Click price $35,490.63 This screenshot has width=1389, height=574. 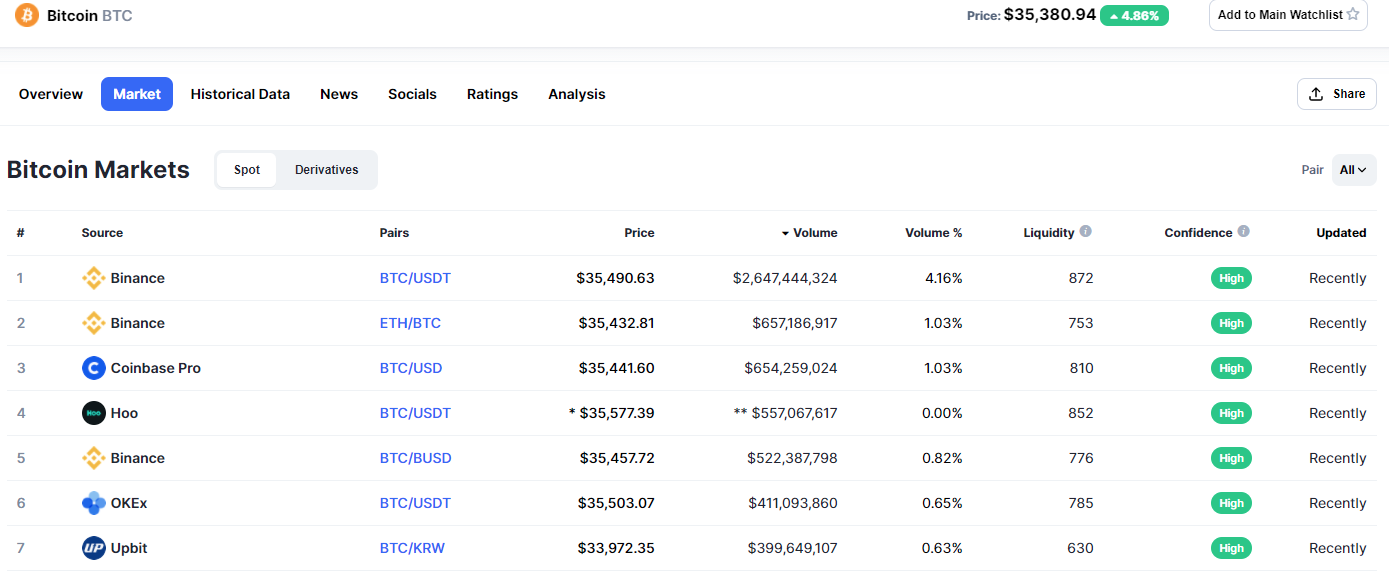click(x=615, y=278)
